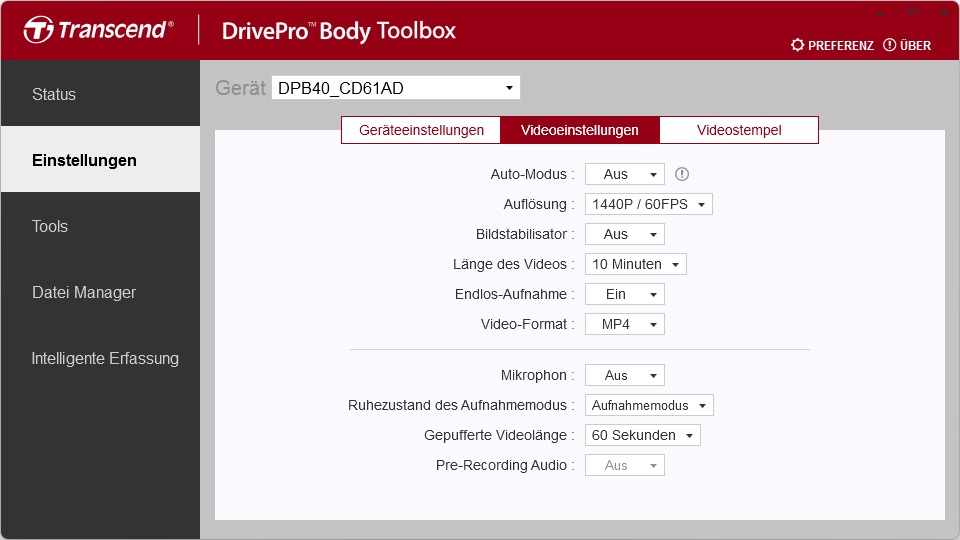Click the Auflösung label
The height and width of the screenshot is (540, 960).
pyautogui.click(x=539, y=204)
